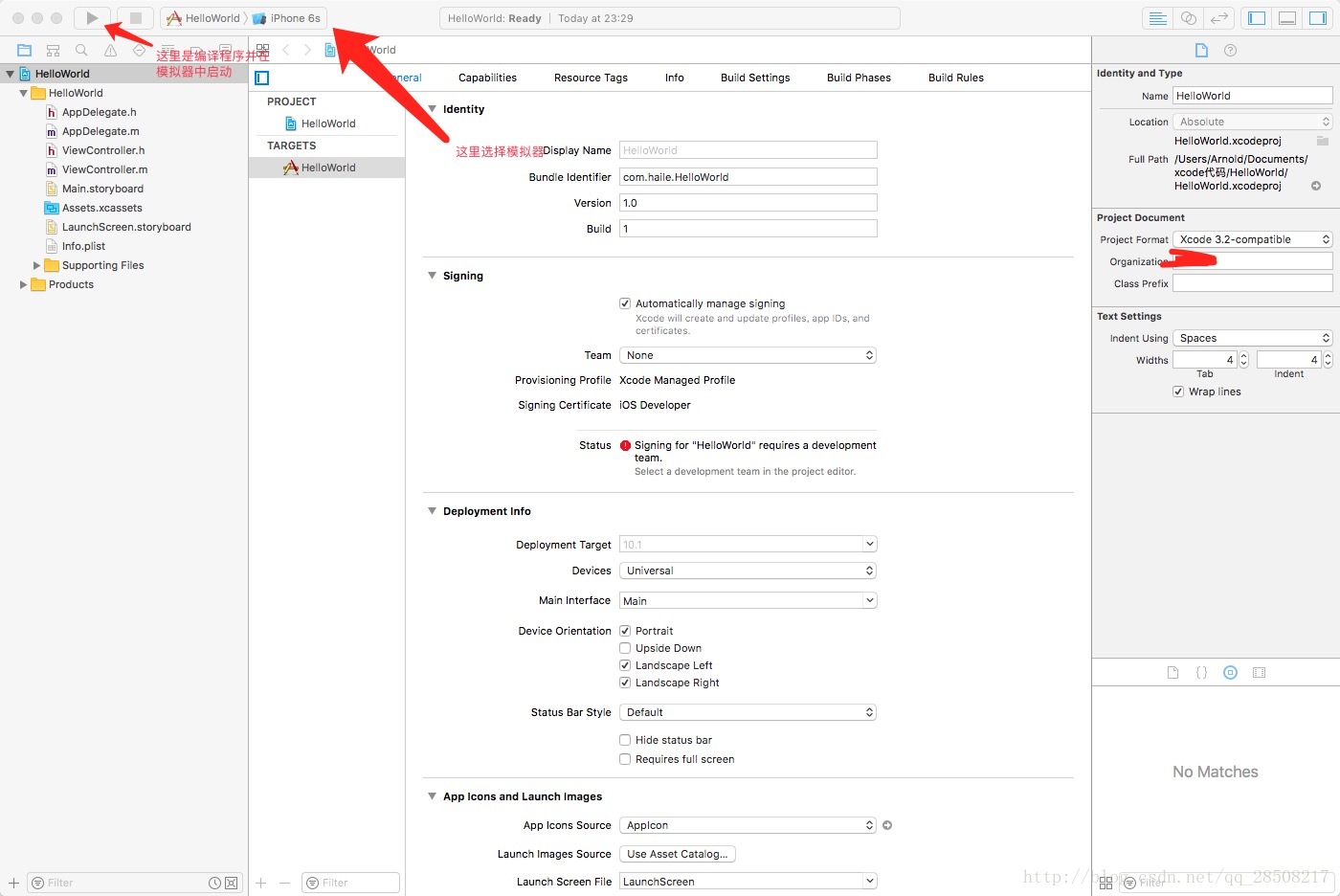Click the Bundle Identifier field

[x=748, y=177]
